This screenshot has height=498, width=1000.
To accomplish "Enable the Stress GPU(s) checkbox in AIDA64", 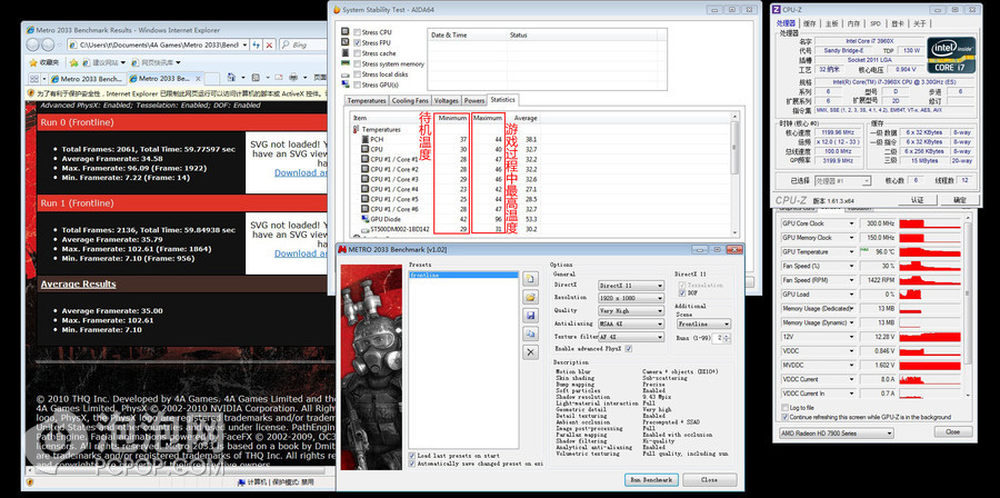I will coord(357,85).
